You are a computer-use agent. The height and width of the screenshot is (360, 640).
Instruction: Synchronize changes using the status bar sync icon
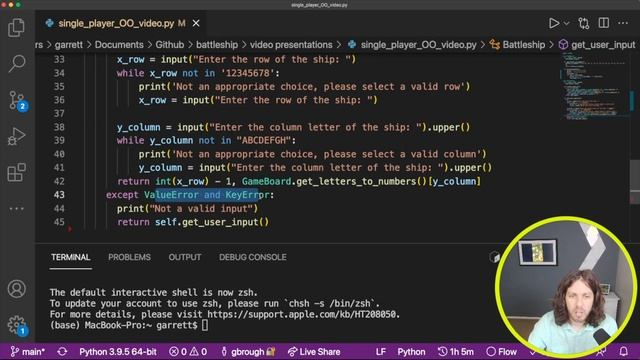pos(62,351)
